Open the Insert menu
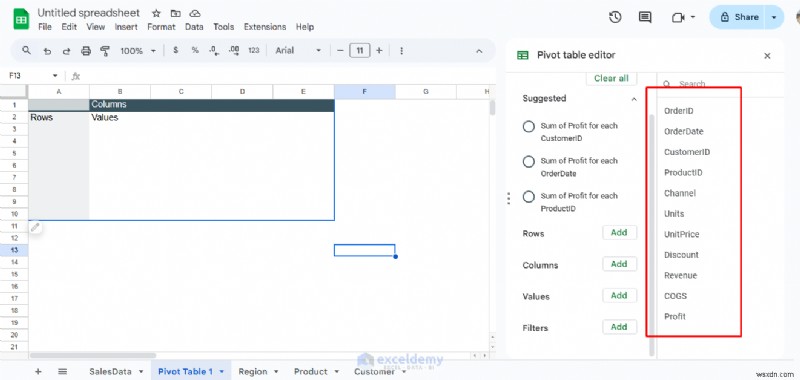The height and width of the screenshot is (380, 800). tap(126, 27)
